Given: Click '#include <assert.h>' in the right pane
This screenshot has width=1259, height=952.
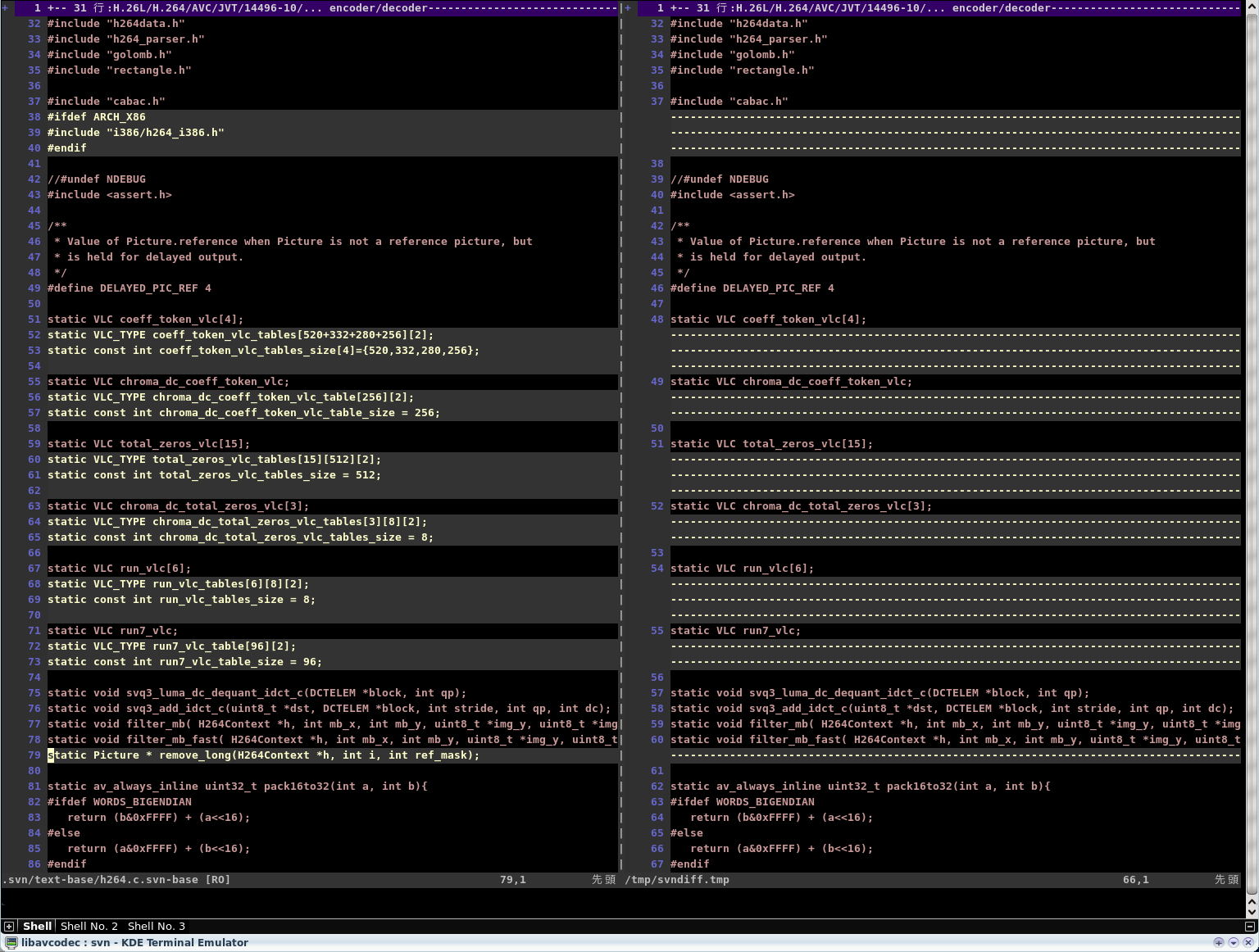Looking at the screenshot, I should coord(733,195).
